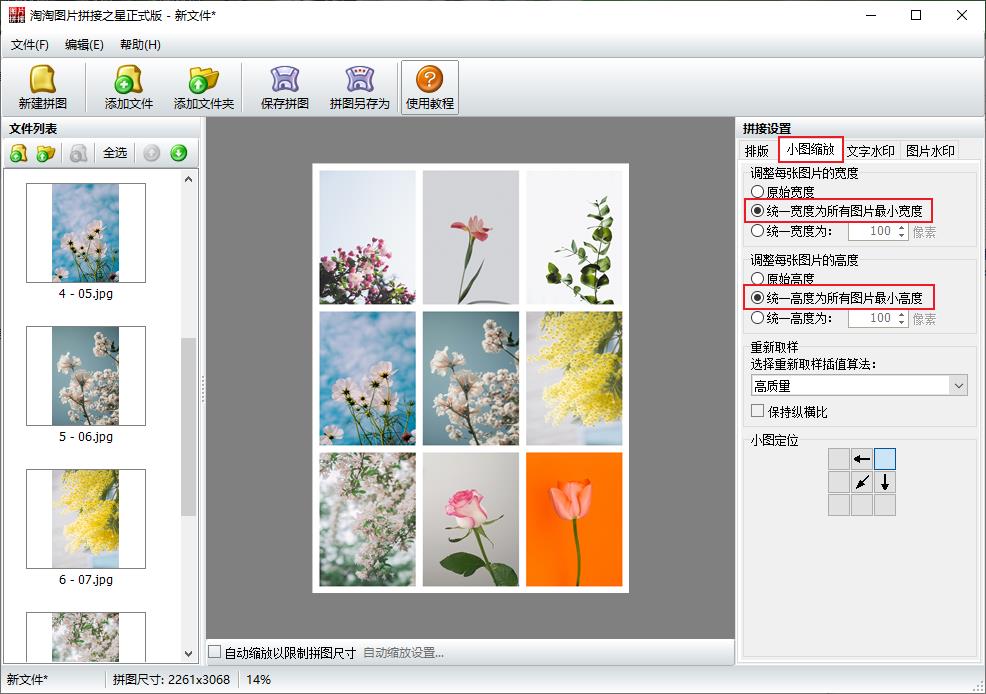Switch to the 小图缩放 tab
Screen dimensions: 986x694
[x=811, y=150]
